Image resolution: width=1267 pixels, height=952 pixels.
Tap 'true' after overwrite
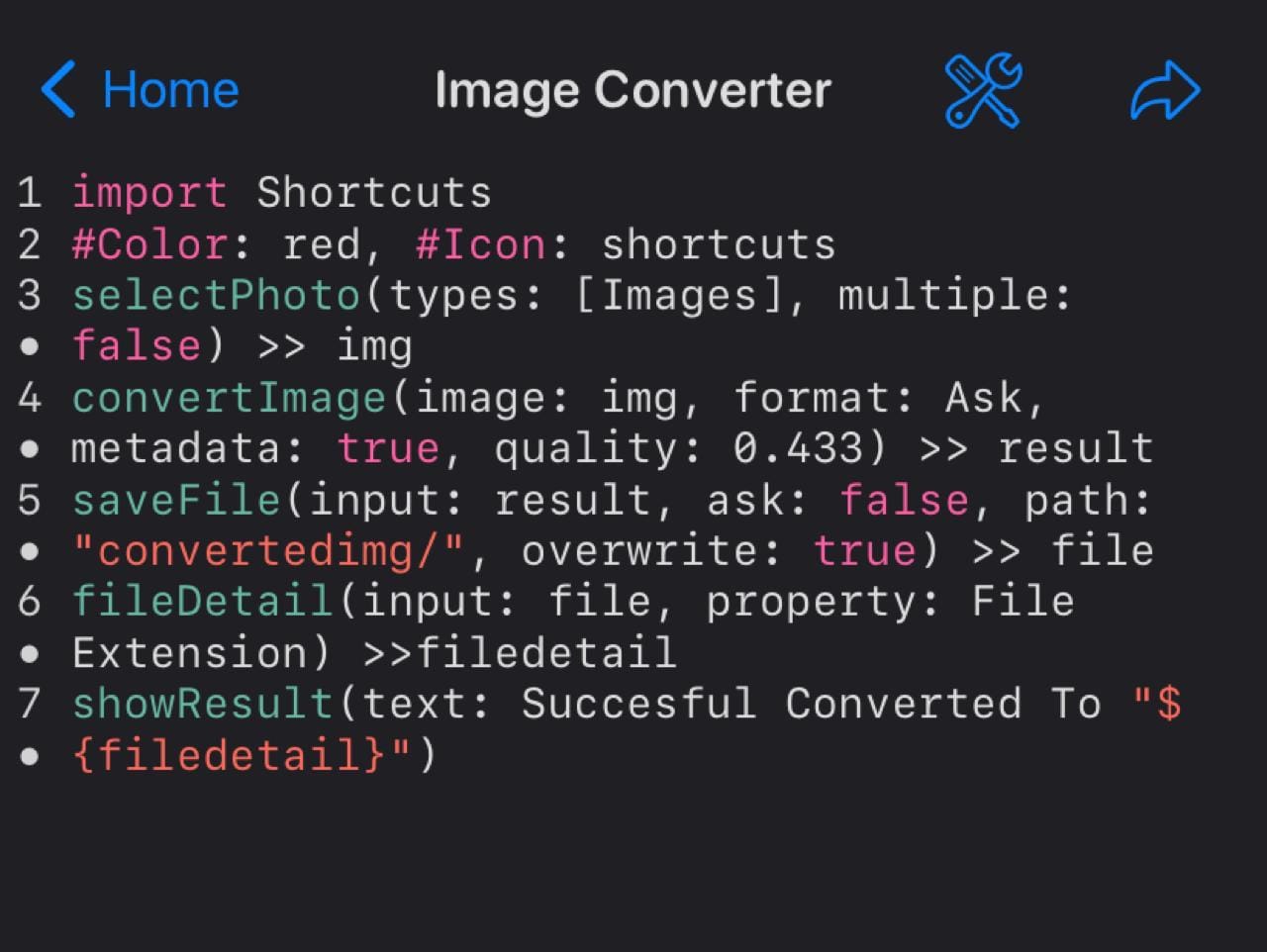coord(865,551)
